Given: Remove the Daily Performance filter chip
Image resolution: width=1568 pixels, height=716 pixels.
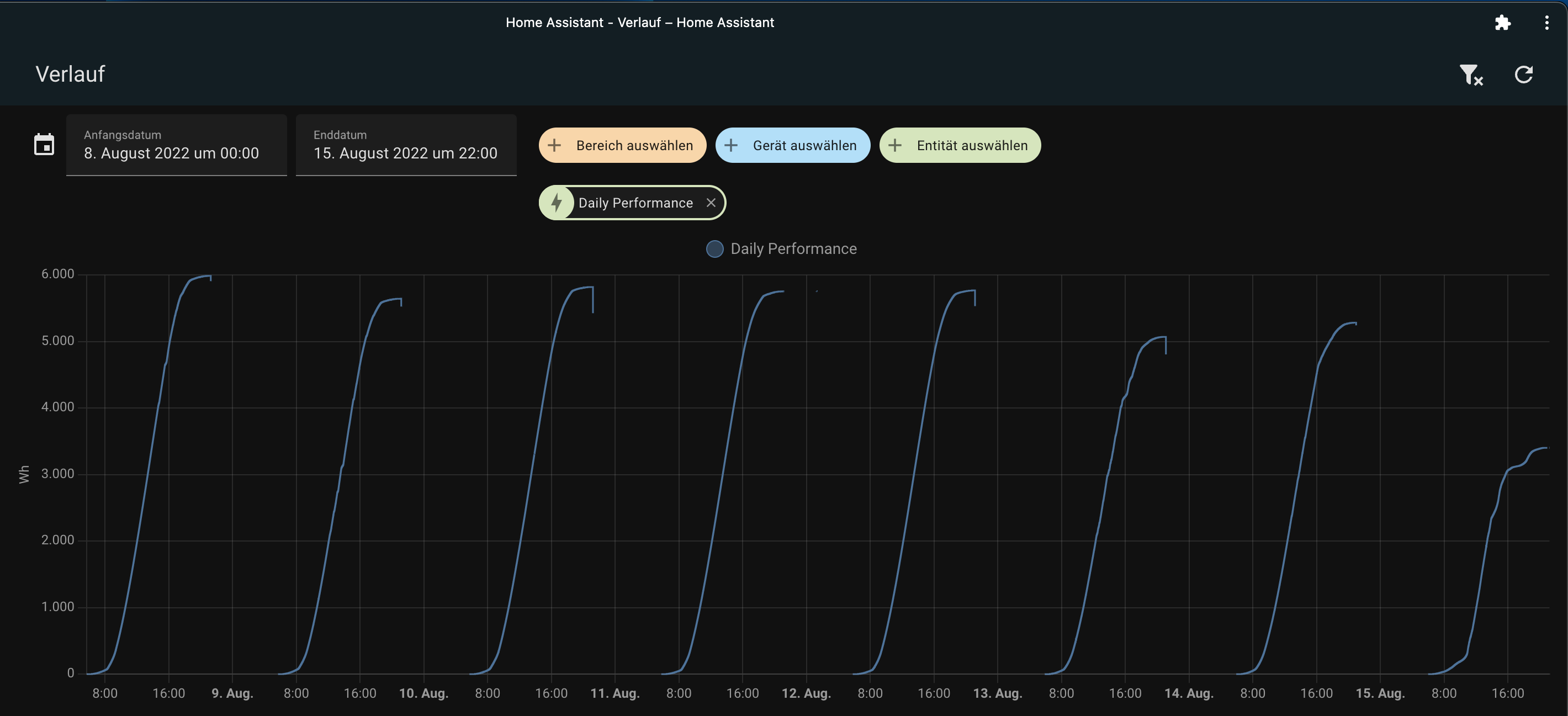Looking at the screenshot, I should pyautogui.click(x=711, y=203).
